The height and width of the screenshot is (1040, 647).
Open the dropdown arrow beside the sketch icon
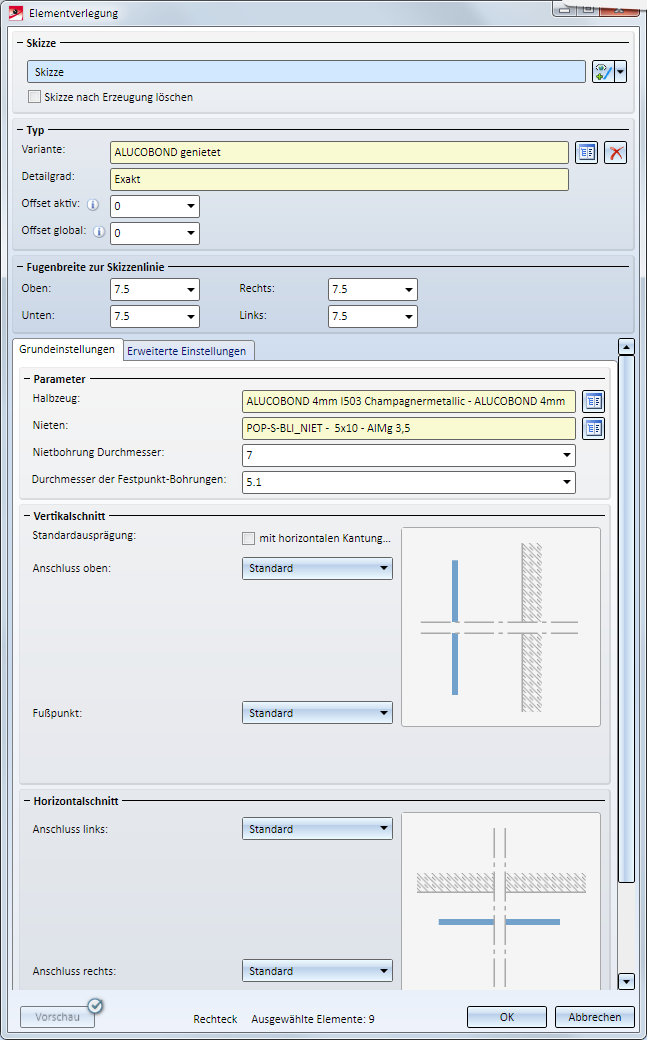pos(620,72)
